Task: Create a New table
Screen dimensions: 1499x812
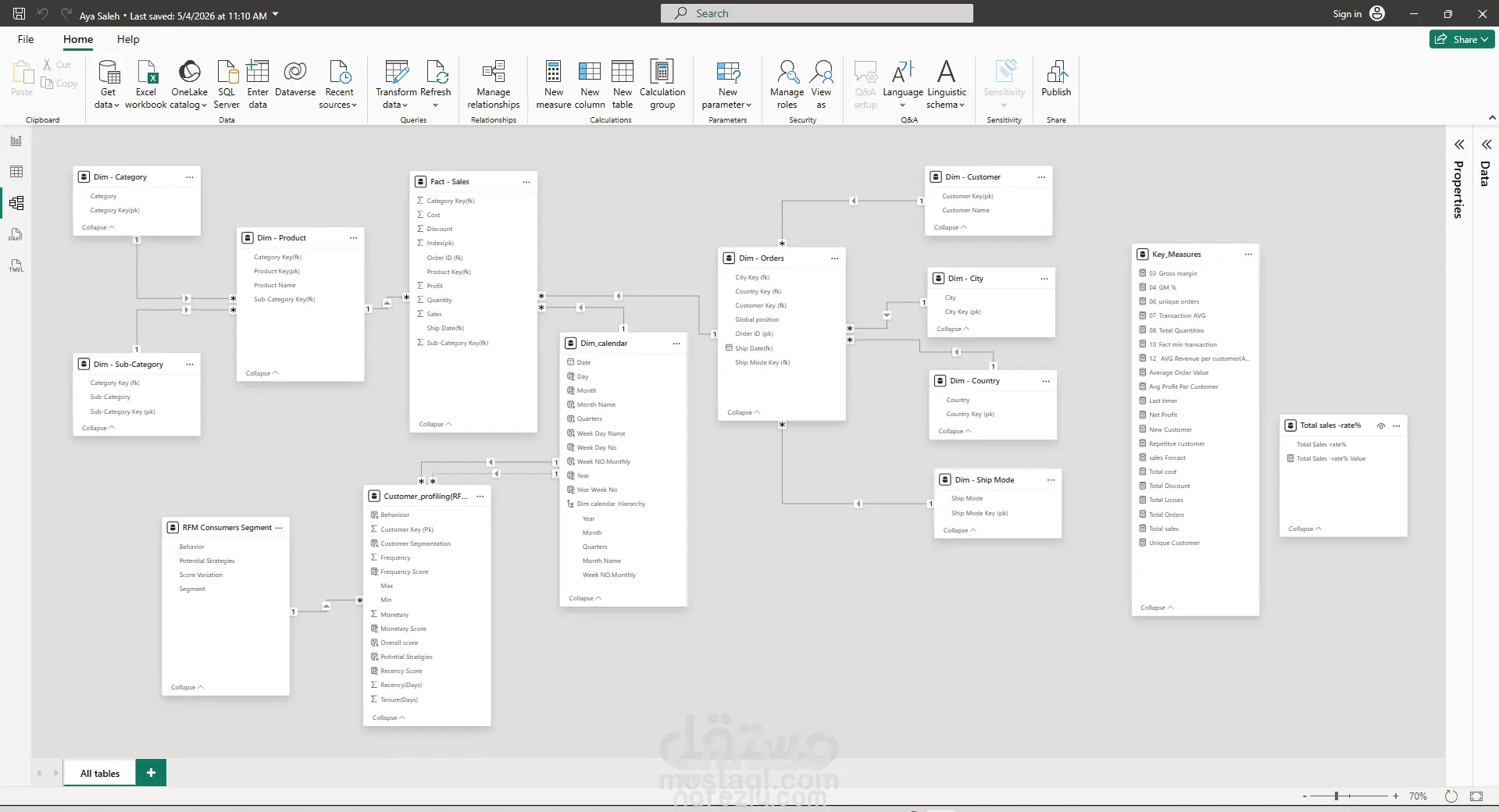Action: [x=623, y=84]
